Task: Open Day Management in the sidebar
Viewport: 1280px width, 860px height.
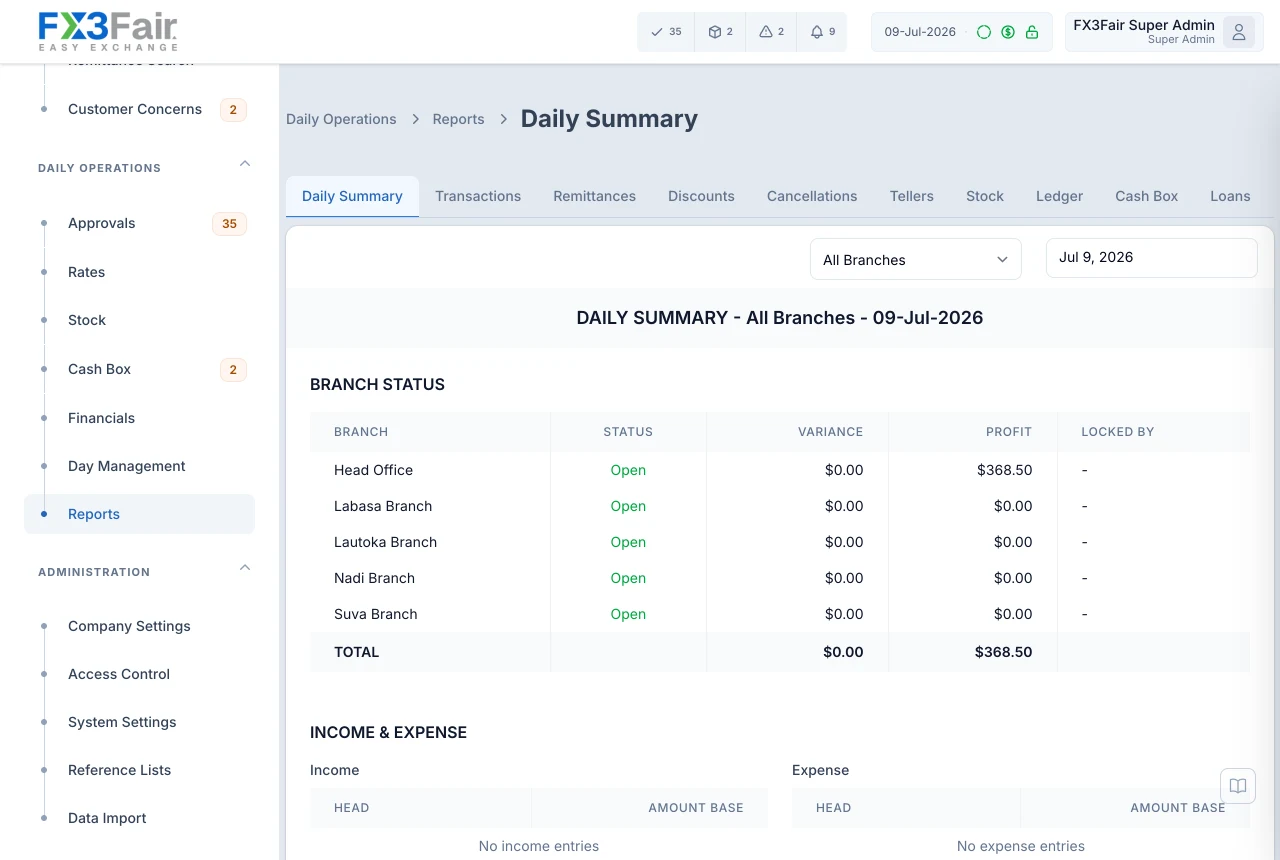Action: coord(139,466)
